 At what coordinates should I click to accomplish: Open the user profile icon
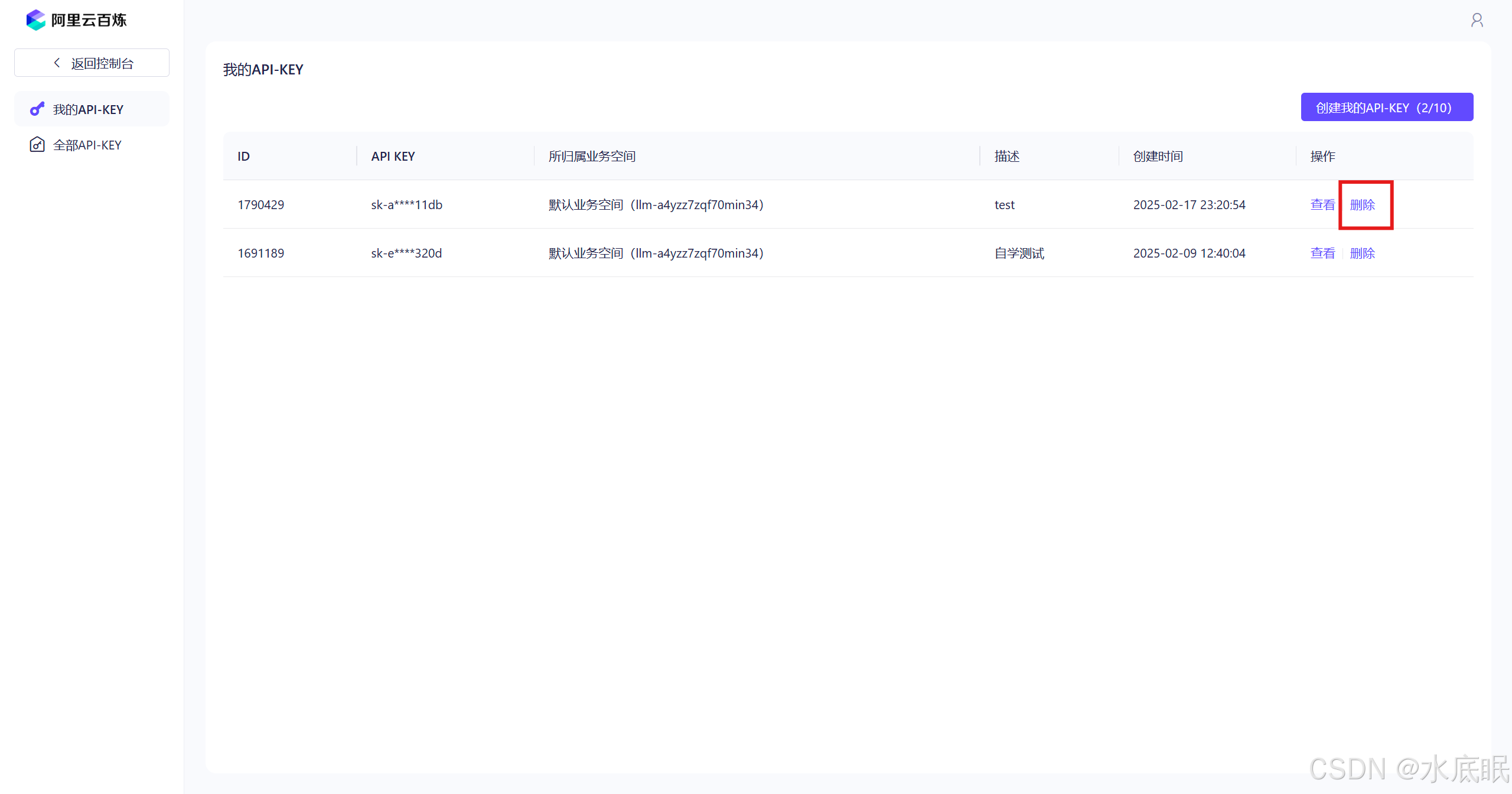(1477, 21)
